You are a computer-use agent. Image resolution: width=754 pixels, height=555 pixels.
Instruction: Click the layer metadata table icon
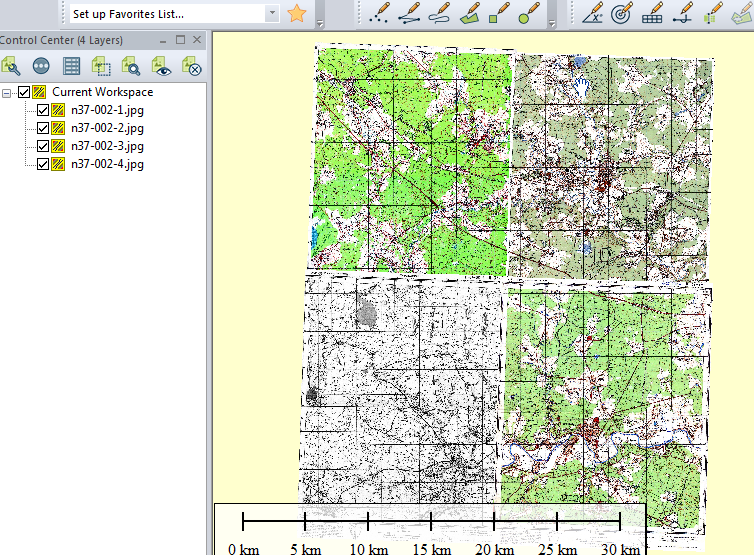click(x=71, y=66)
